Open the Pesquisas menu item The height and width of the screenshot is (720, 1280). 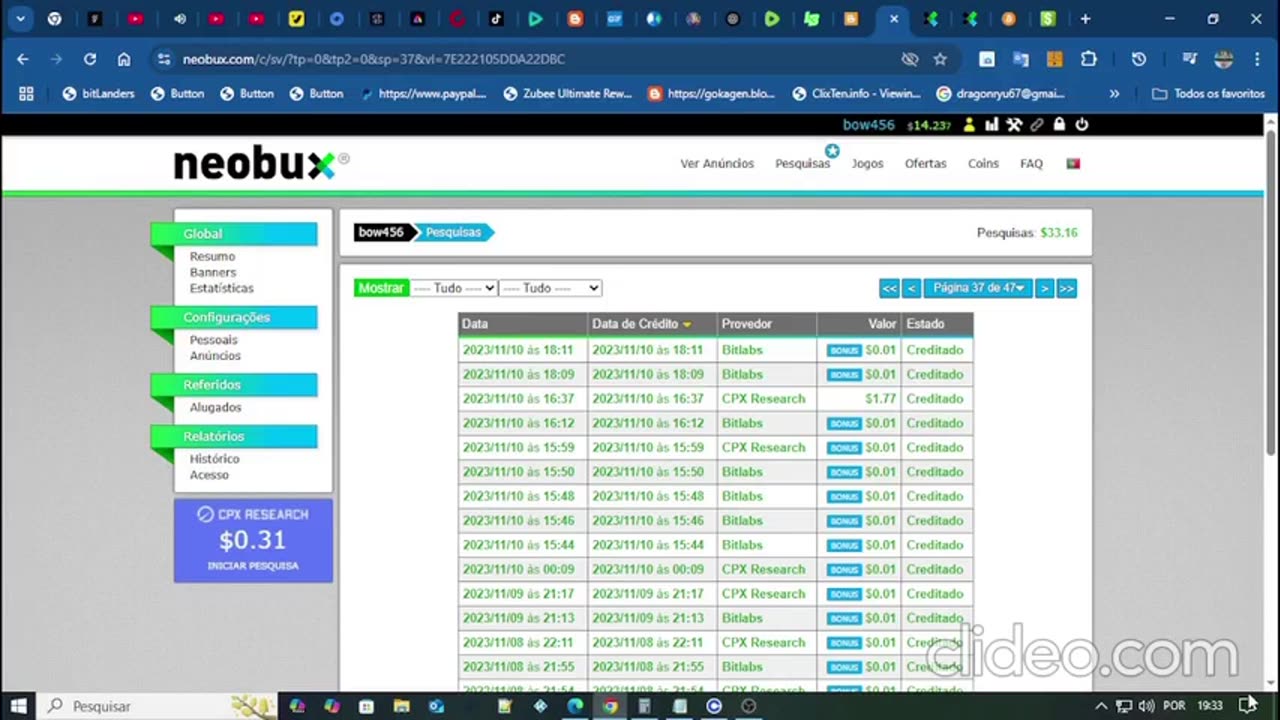802,164
